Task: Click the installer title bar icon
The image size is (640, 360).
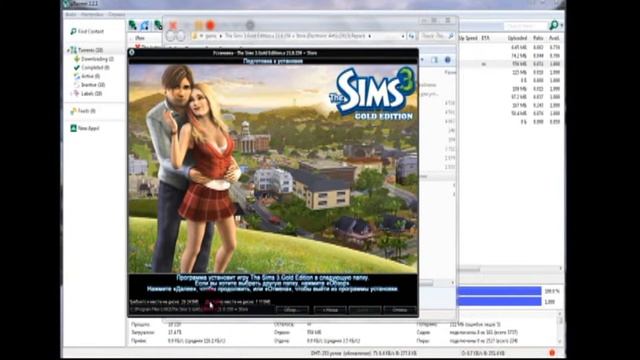Action: [132, 52]
